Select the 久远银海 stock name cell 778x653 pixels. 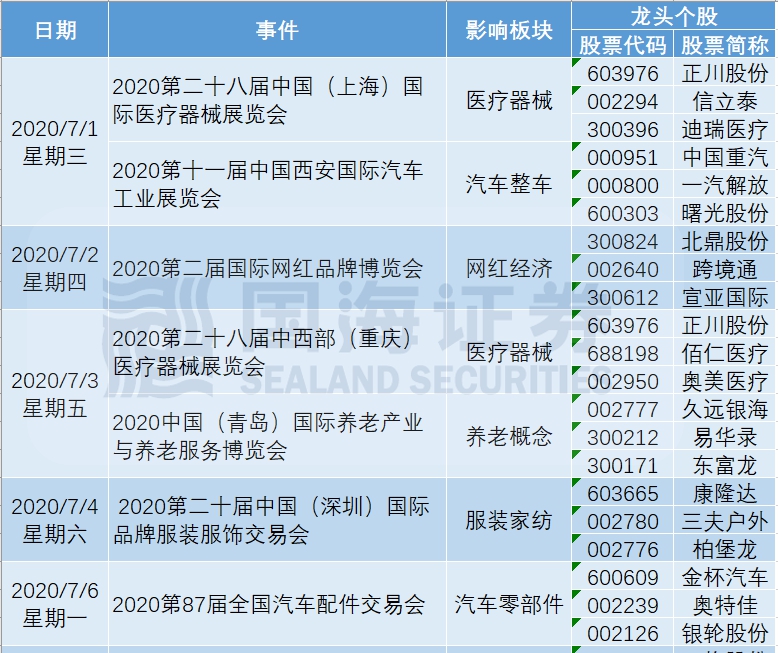click(725, 409)
